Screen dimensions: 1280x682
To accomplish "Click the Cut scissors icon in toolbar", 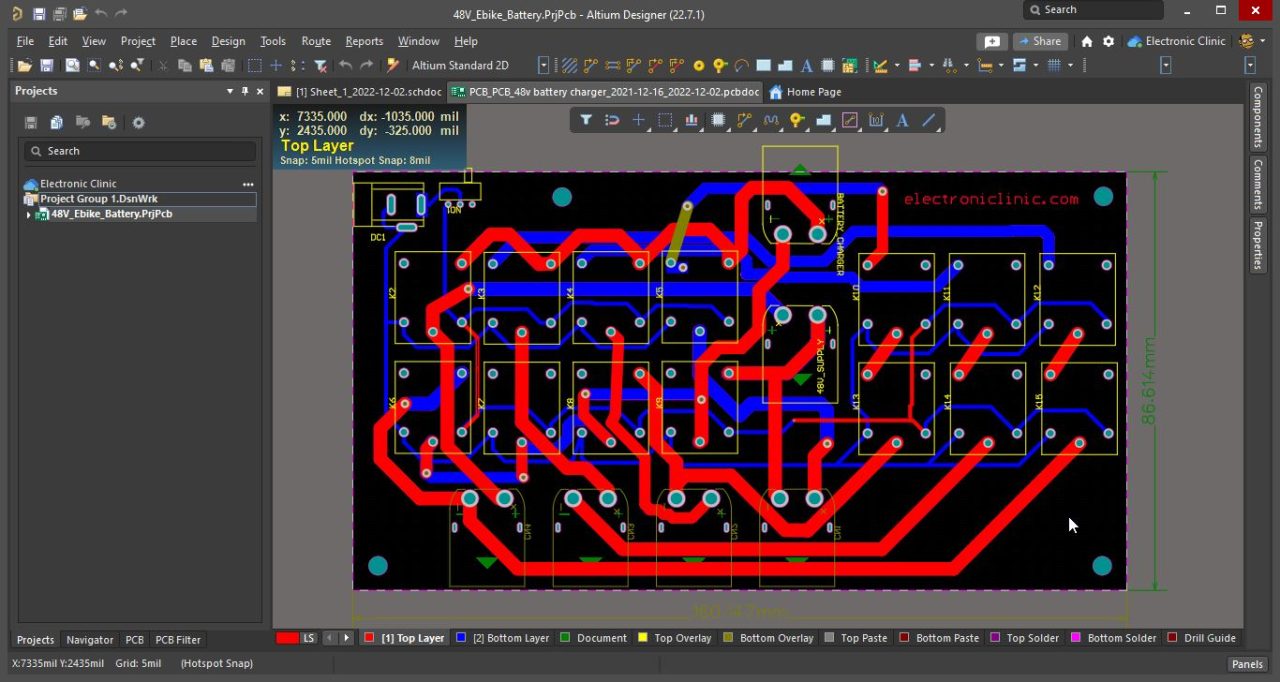I will 164,66.
